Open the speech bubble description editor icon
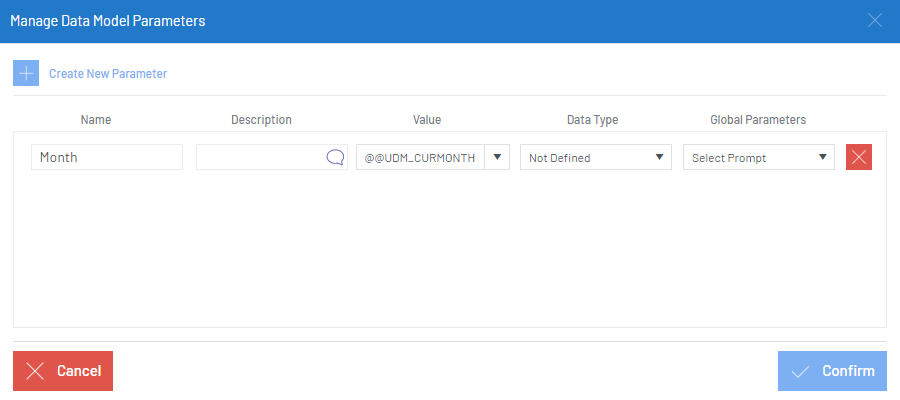The width and height of the screenshot is (900, 400). point(335,157)
